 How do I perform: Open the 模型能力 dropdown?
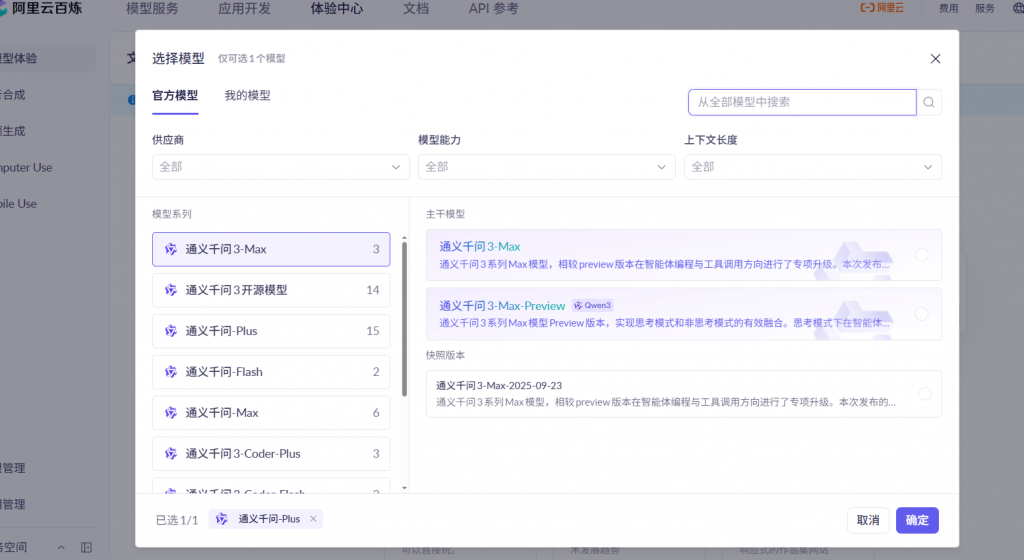[546, 167]
